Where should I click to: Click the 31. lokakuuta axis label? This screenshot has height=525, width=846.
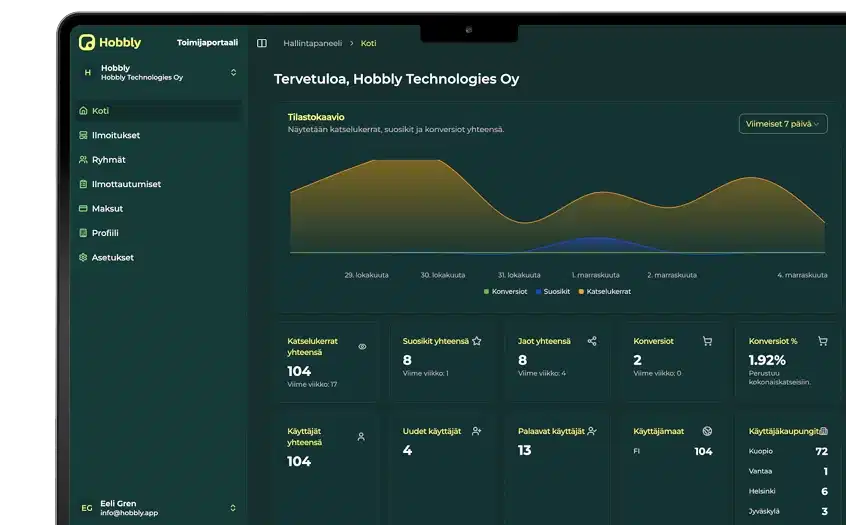[x=519, y=275]
